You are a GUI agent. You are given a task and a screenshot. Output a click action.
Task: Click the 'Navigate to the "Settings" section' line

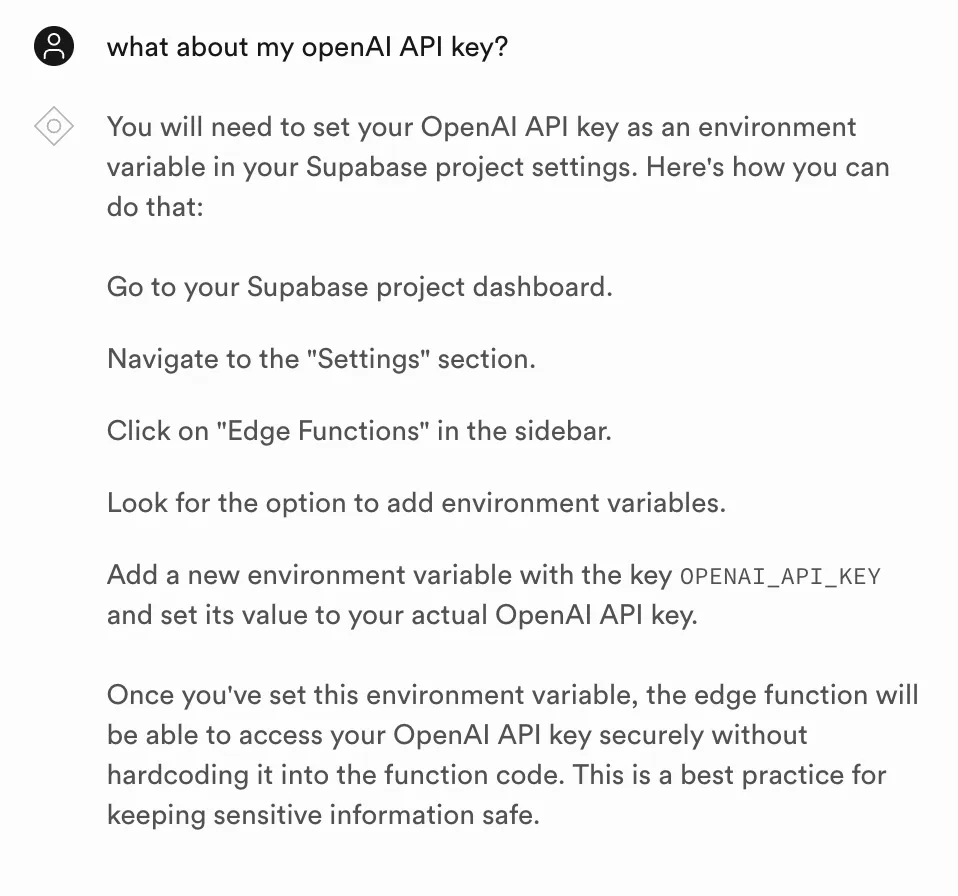(x=321, y=359)
